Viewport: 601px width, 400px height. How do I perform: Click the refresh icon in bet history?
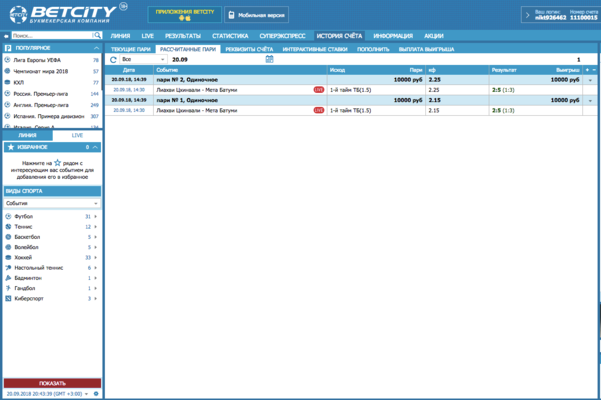tap(113, 59)
